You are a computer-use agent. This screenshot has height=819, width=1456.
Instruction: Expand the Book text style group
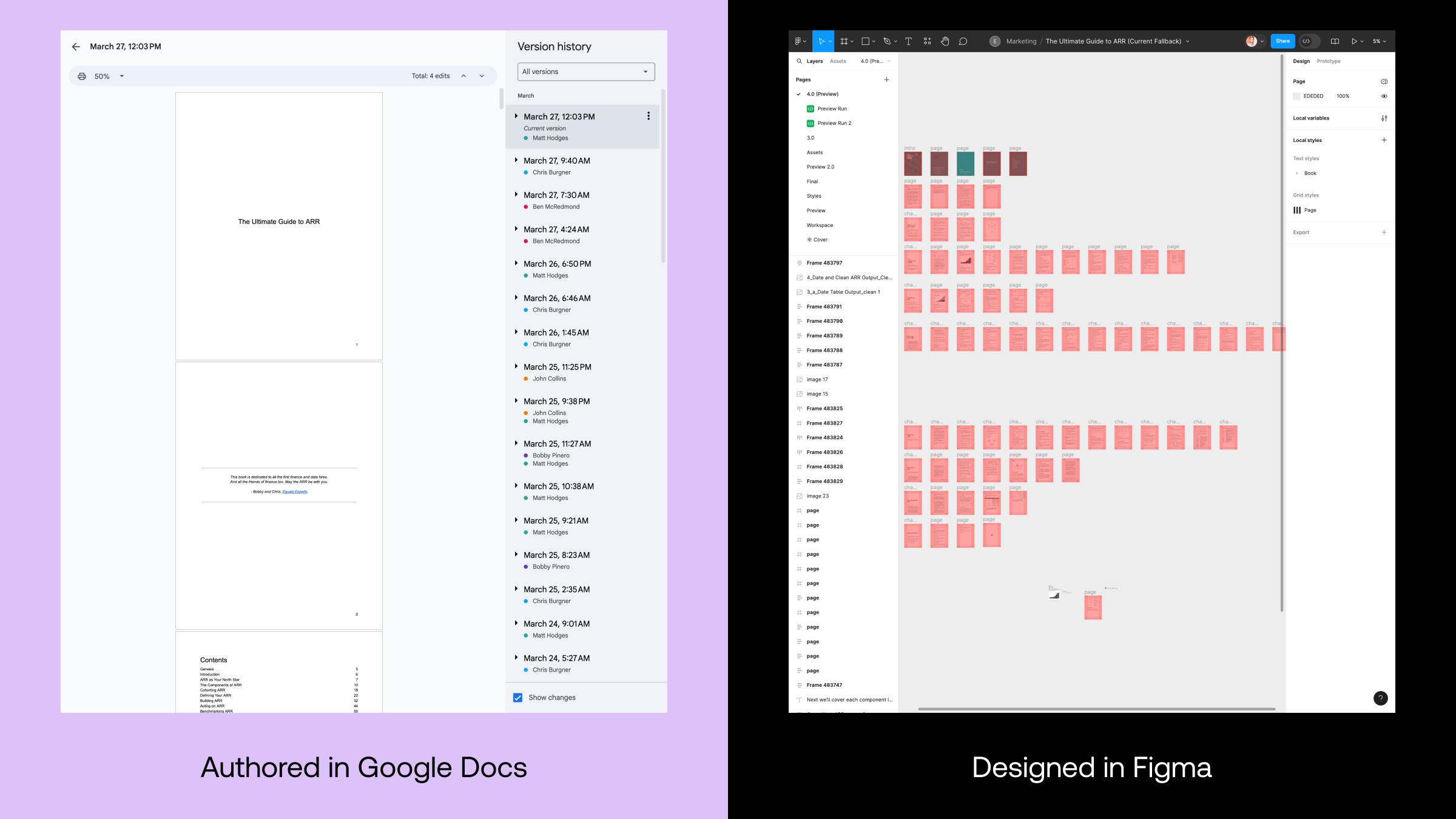click(x=1296, y=174)
